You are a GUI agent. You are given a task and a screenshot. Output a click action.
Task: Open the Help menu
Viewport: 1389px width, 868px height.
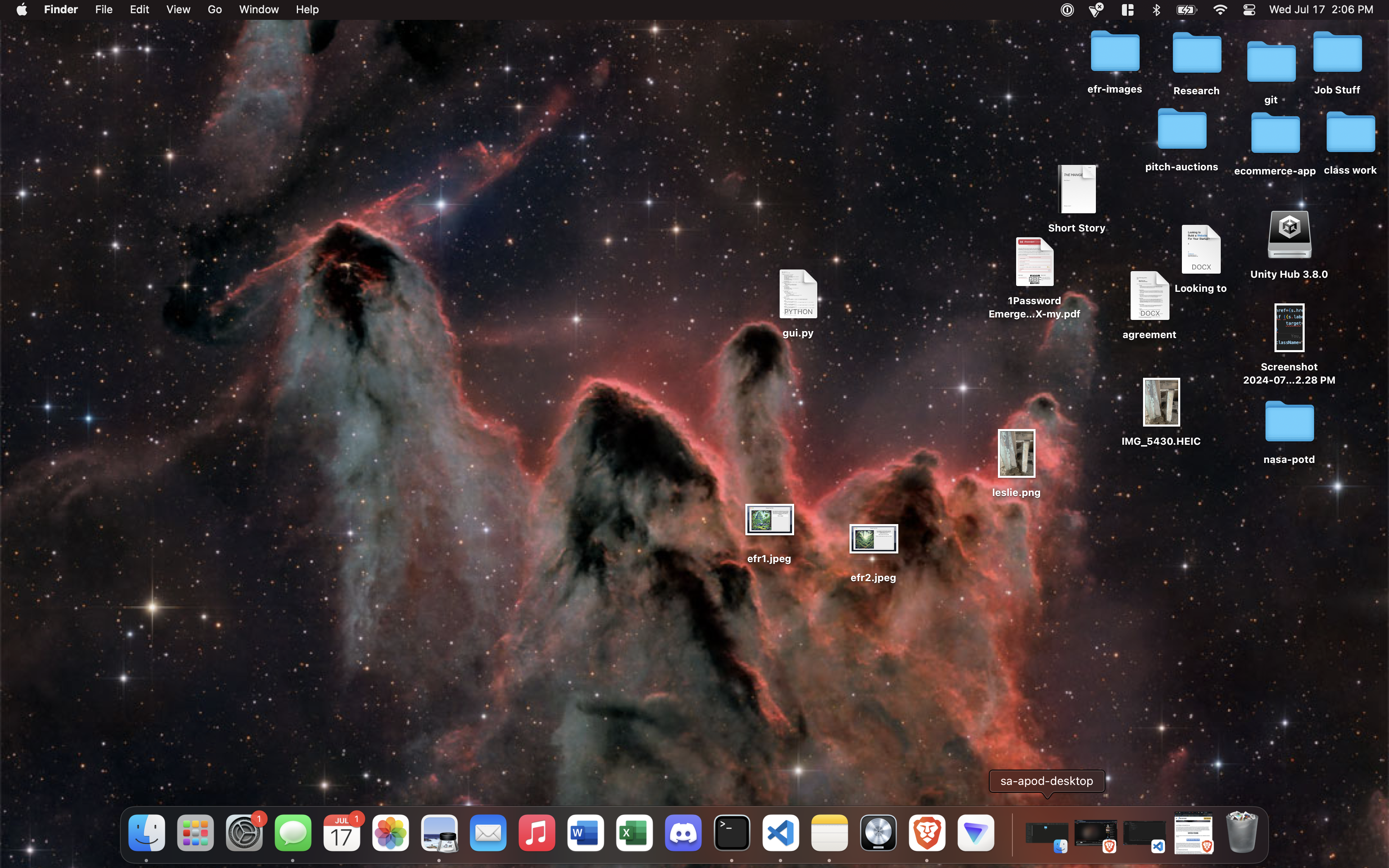tap(307, 10)
